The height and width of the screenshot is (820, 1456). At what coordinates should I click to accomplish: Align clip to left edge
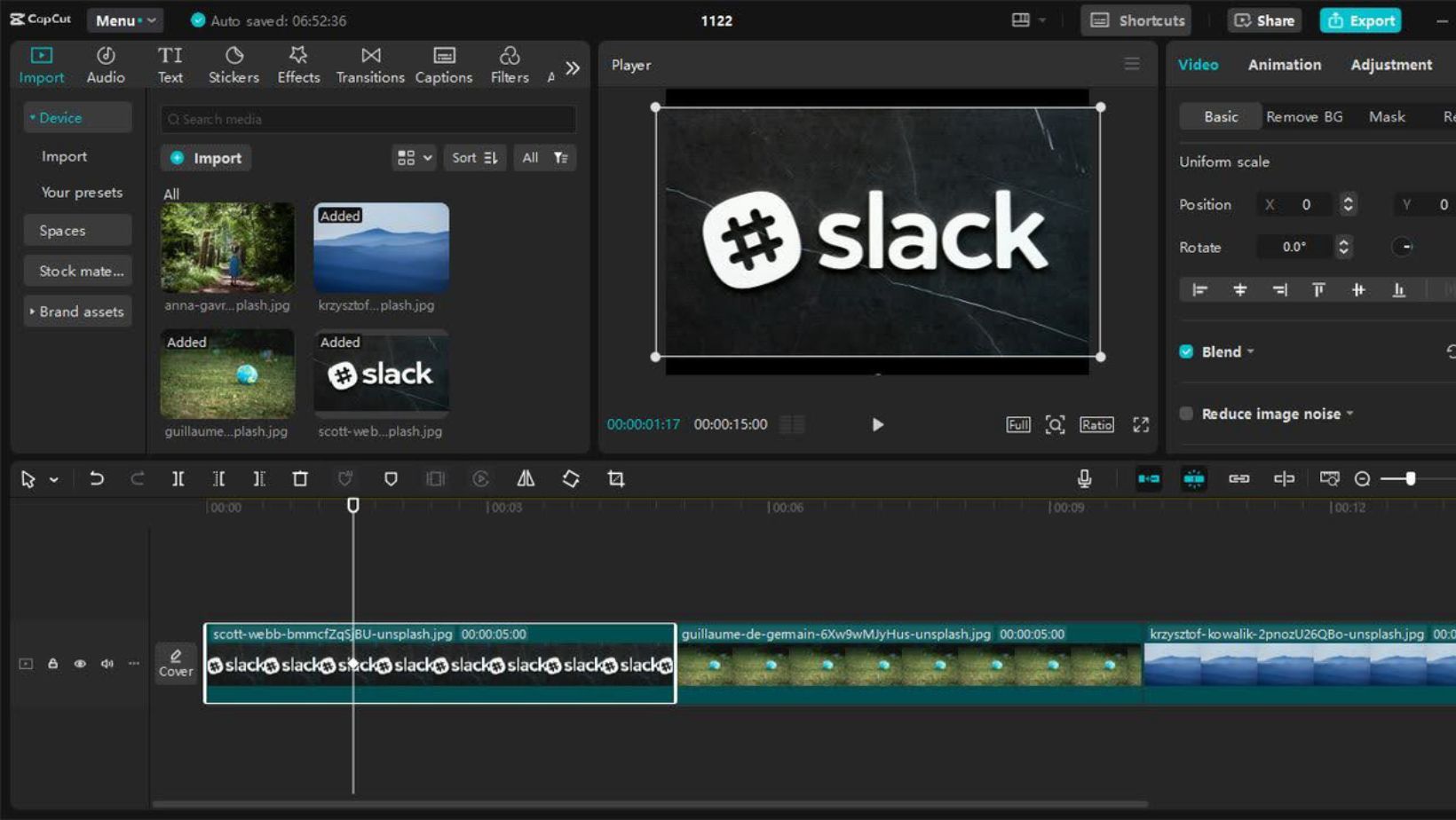1199,290
